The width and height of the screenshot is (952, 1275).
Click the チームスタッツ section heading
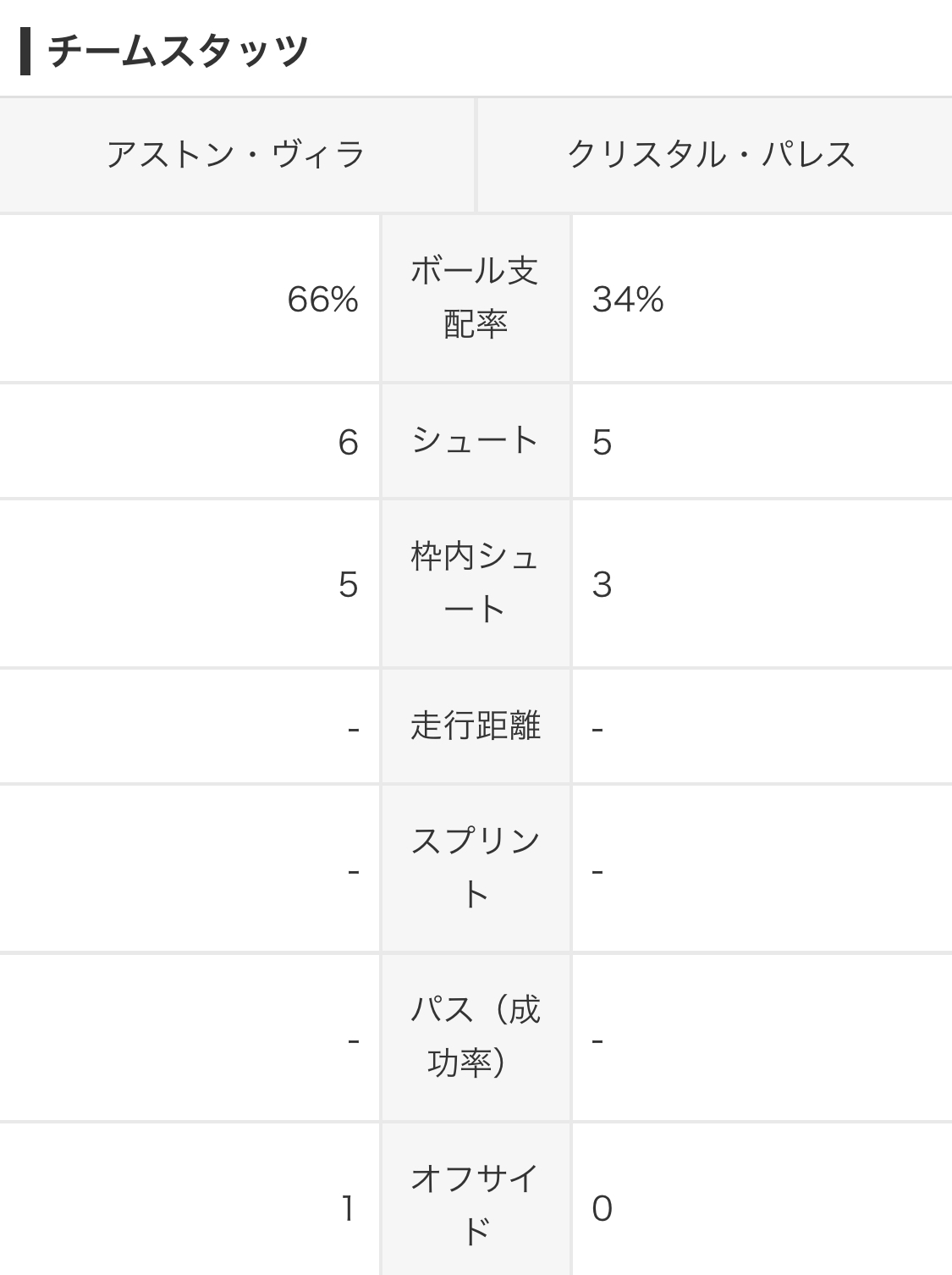click(178, 51)
